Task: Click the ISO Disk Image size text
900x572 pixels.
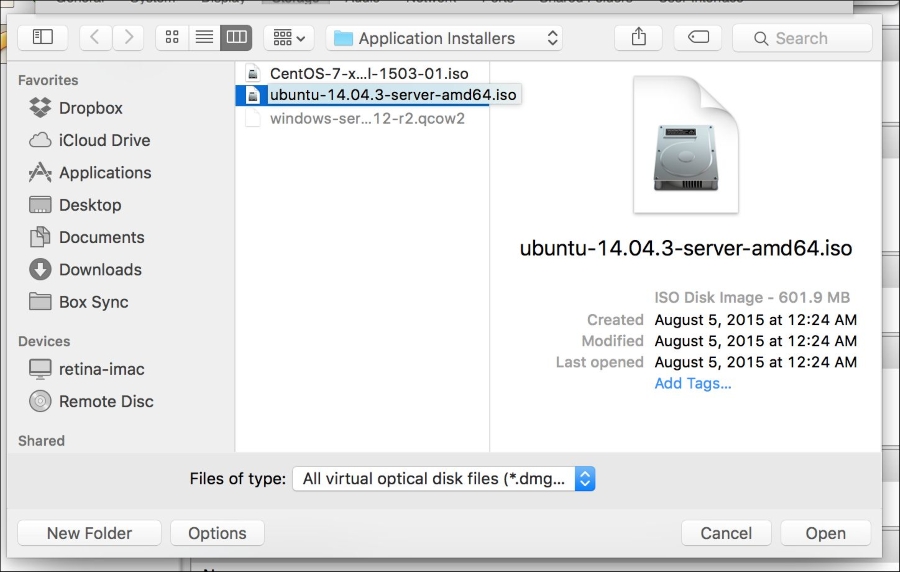Action: [x=752, y=297]
